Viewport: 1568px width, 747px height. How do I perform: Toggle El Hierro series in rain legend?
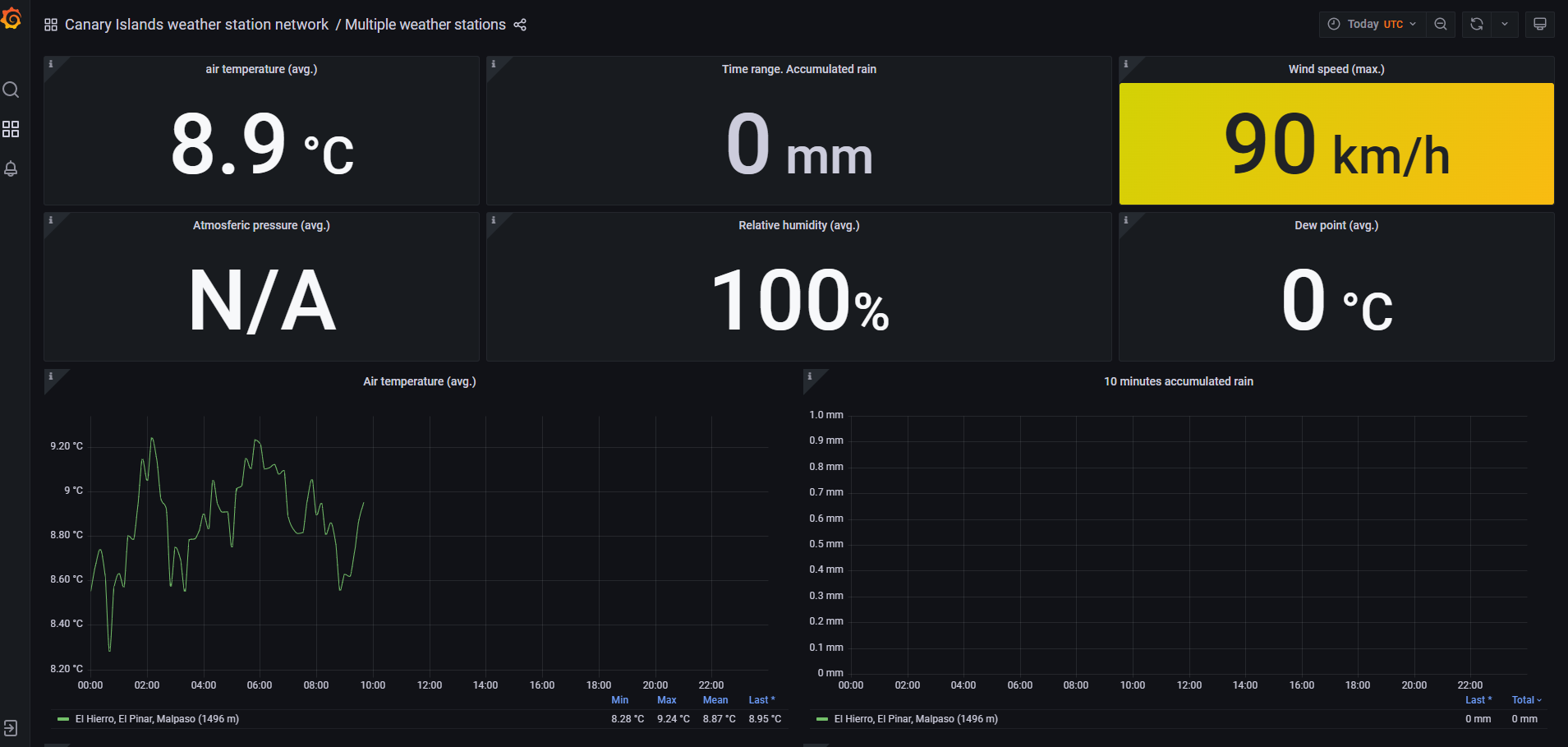916,719
